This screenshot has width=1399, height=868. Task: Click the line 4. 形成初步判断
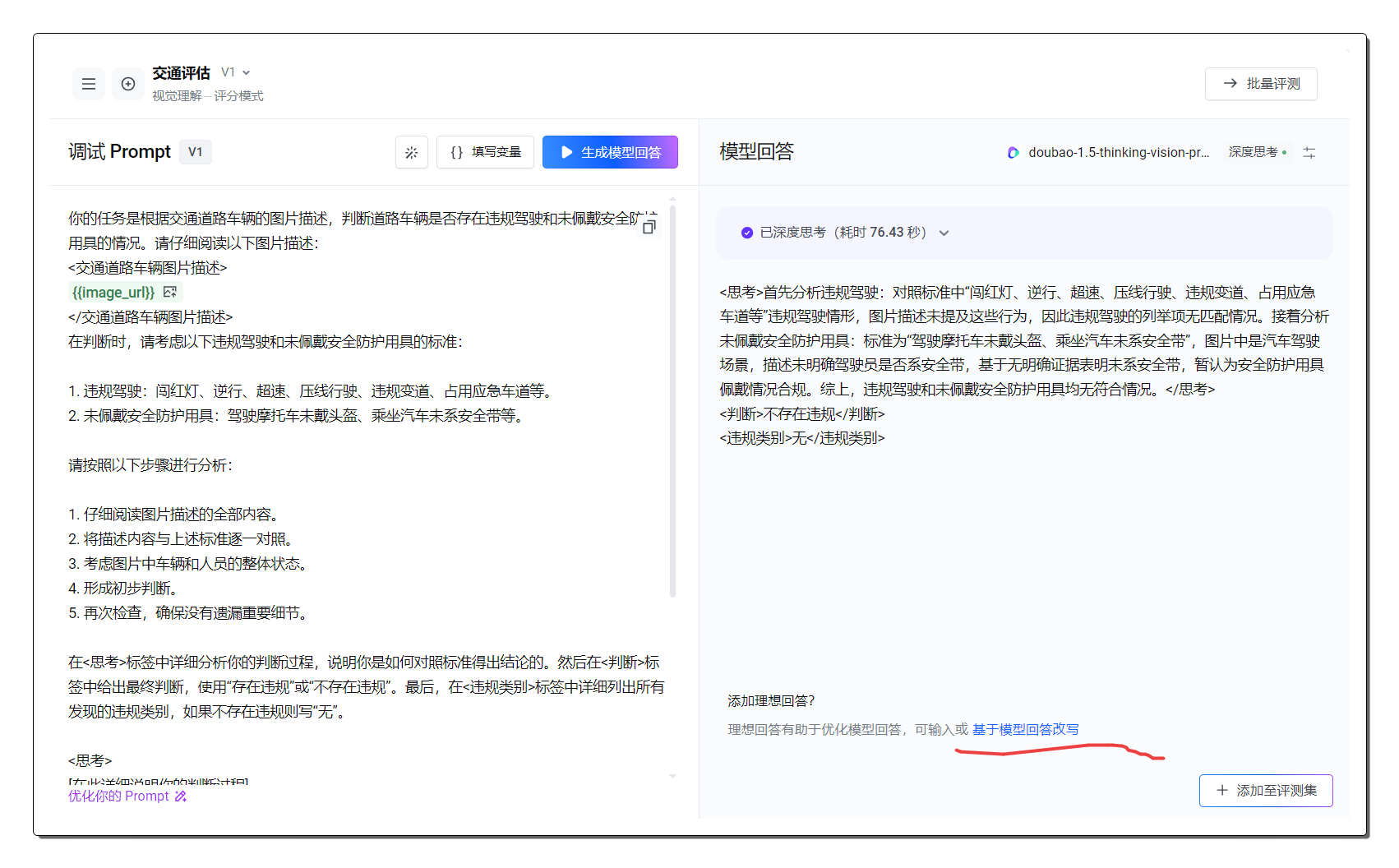pyautogui.click(x=123, y=588)
